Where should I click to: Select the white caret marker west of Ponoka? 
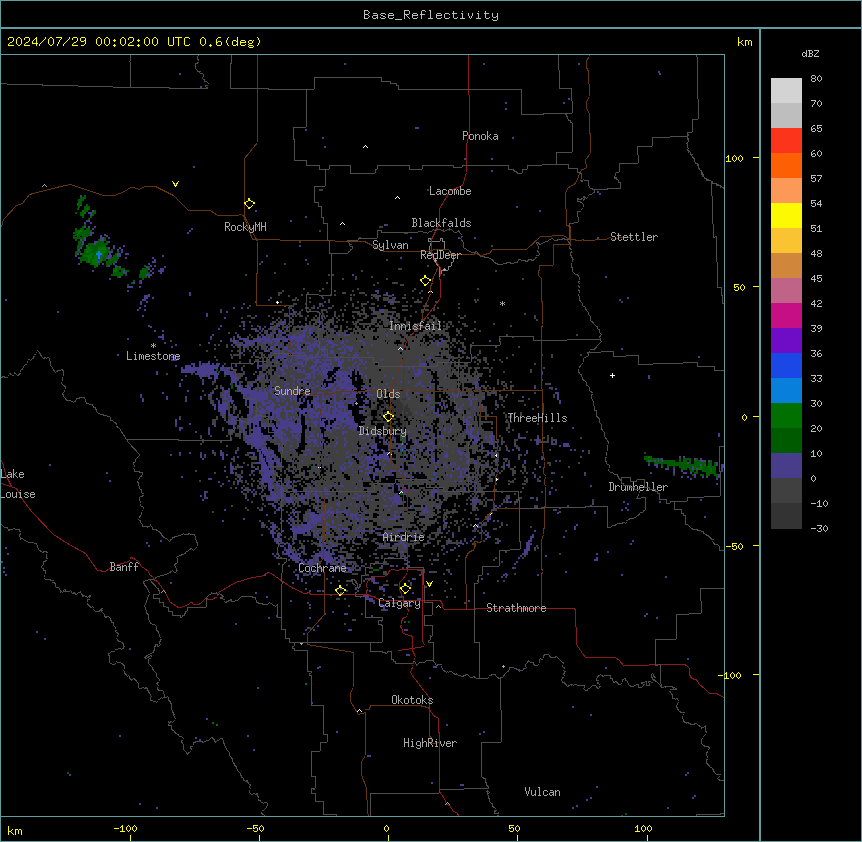click(x=365, y=147)
